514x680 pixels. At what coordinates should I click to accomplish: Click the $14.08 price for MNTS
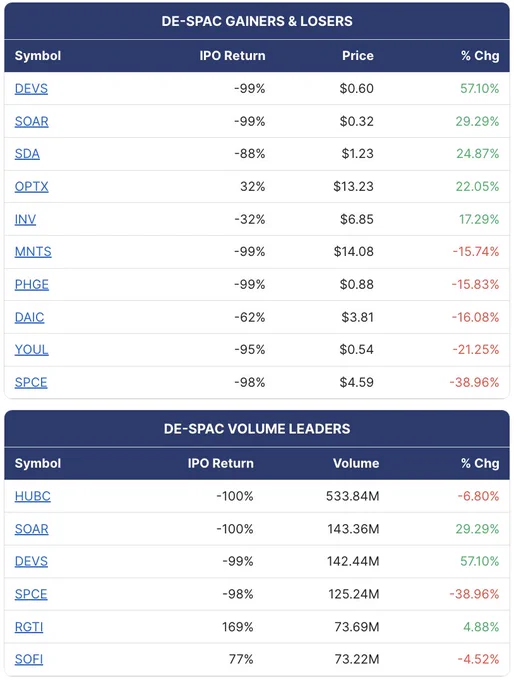point(354,252)
